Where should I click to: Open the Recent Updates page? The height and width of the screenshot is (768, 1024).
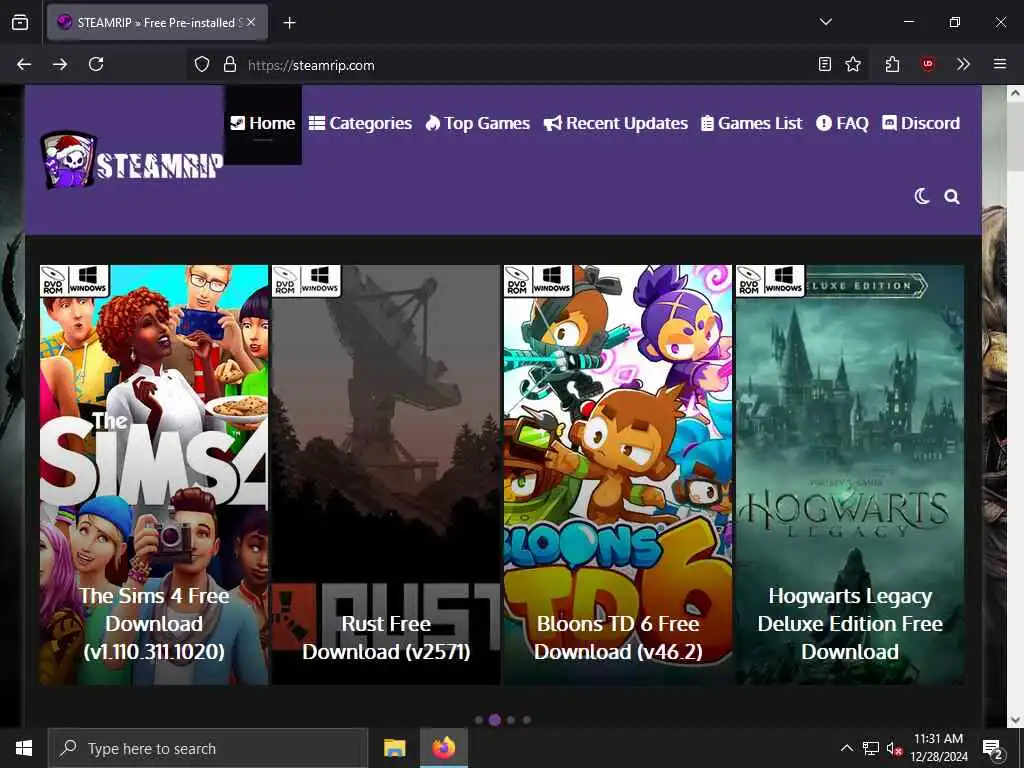coord(616,123)
